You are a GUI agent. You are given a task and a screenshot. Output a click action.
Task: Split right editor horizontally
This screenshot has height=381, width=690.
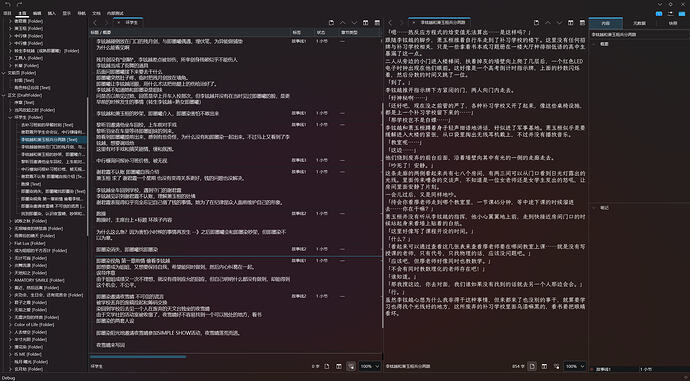point(582,22)
